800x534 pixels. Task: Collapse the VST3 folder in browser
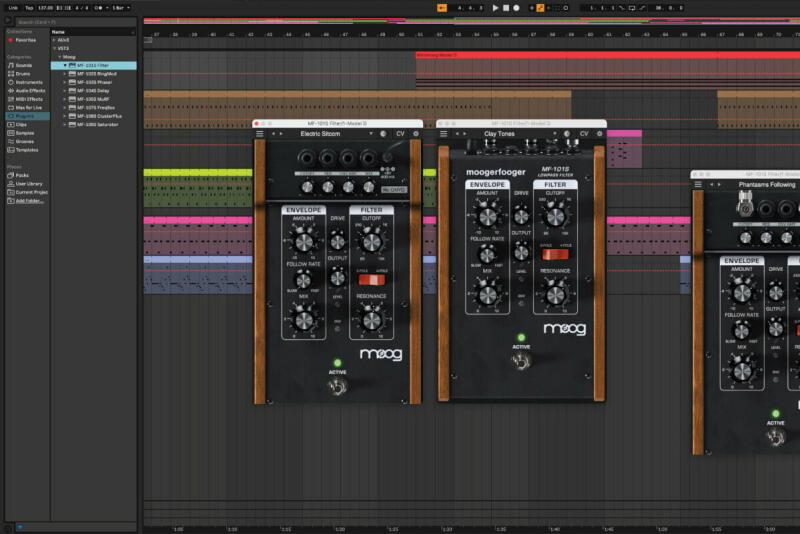pyautogui.click(x=55, y=48)
